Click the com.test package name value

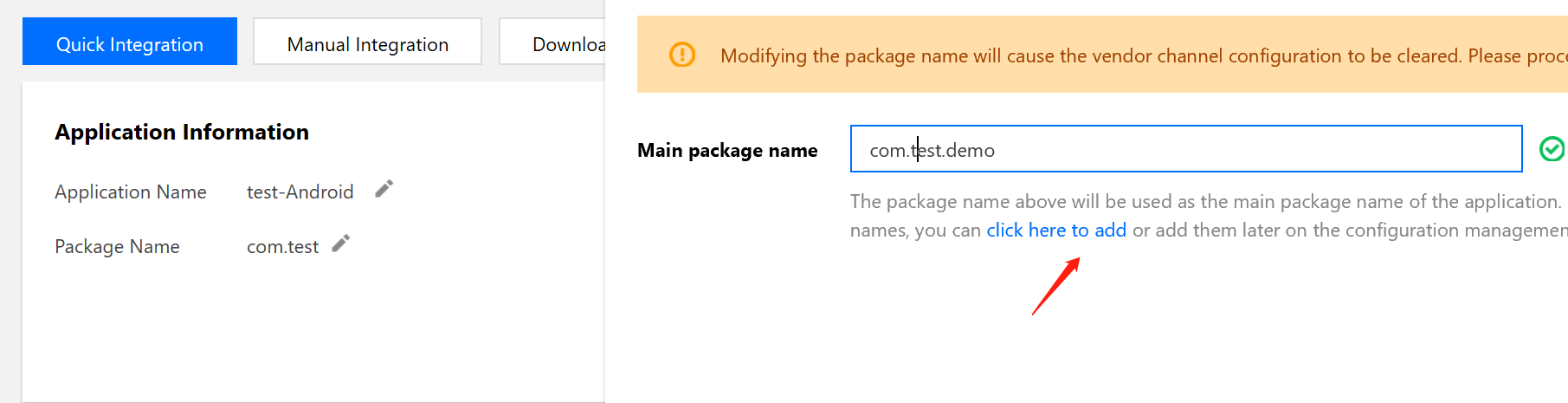(282, 246)
